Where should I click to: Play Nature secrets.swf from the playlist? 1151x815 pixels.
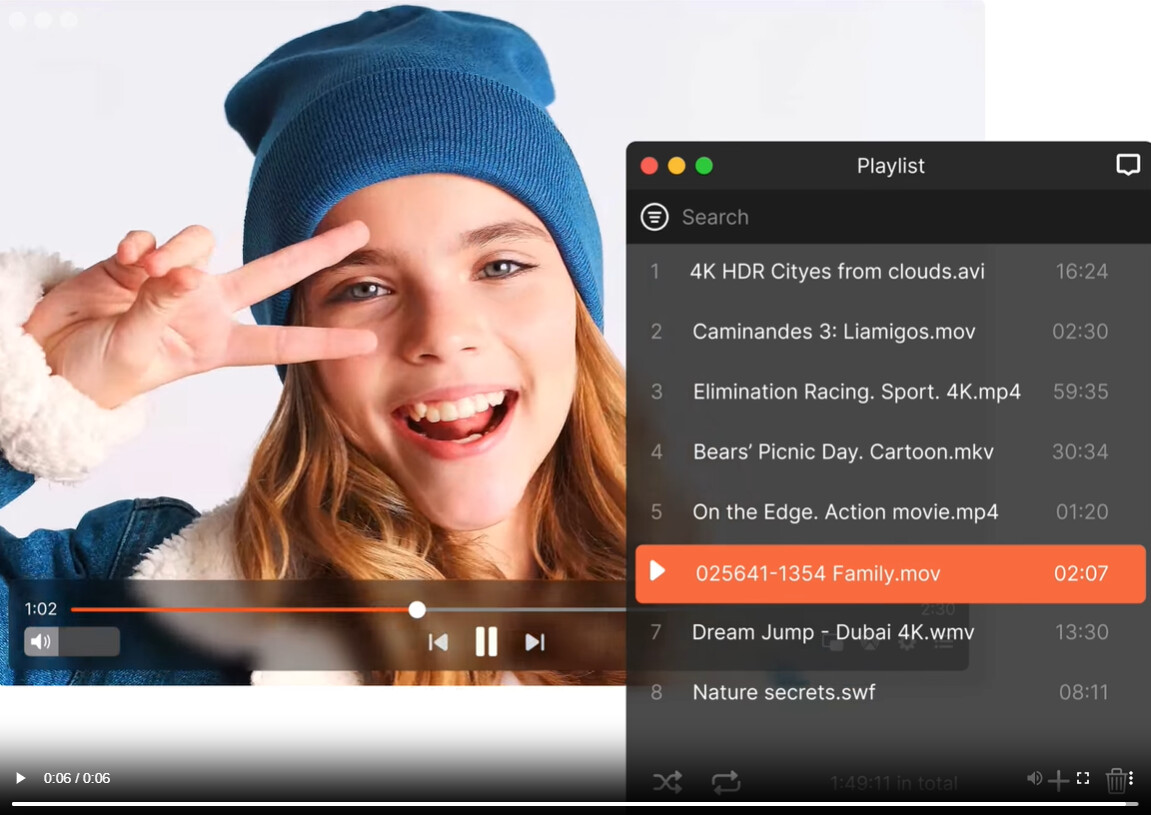[x=784, y=692]
